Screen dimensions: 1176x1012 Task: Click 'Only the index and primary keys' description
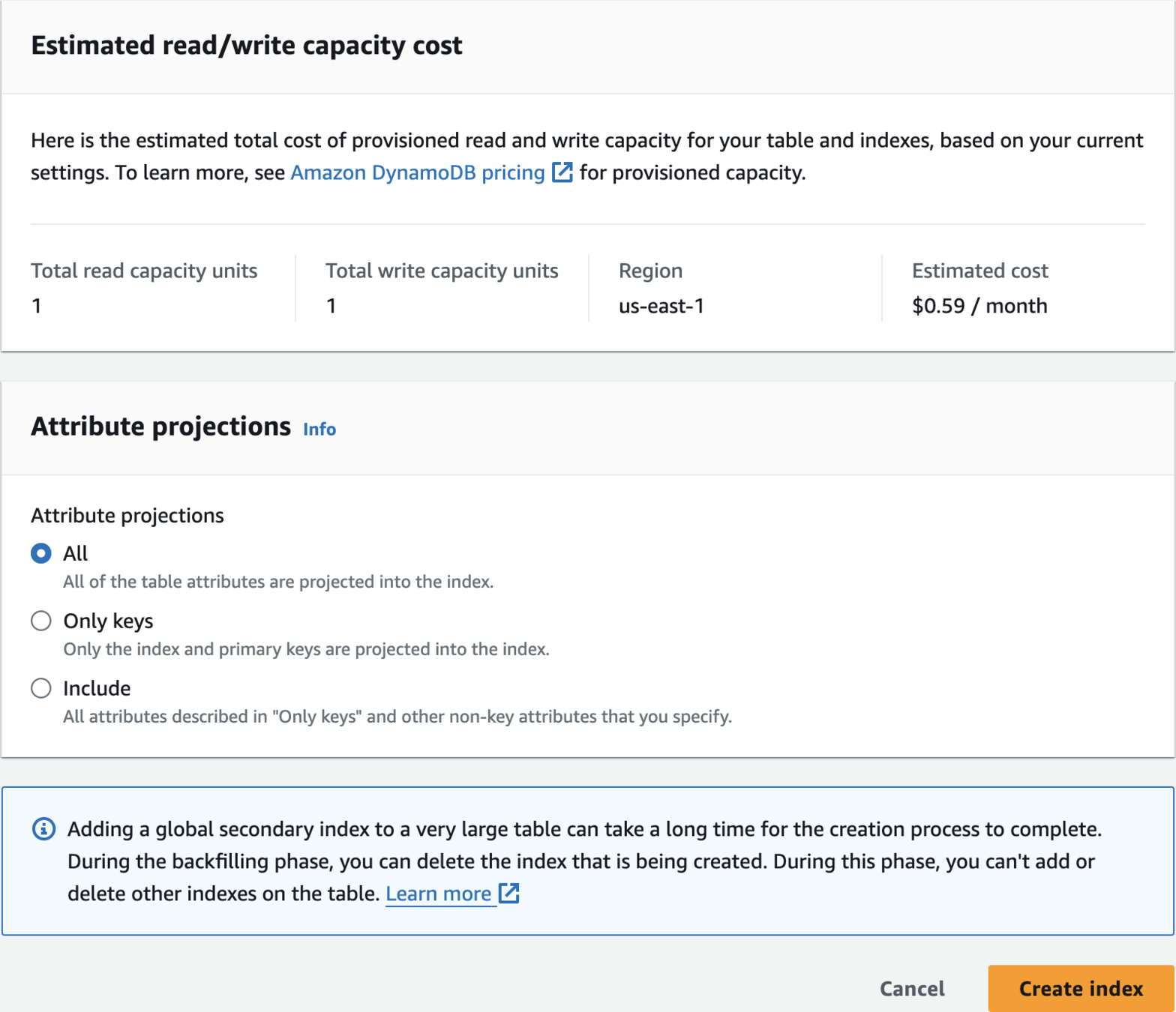[x=306, y=649]
